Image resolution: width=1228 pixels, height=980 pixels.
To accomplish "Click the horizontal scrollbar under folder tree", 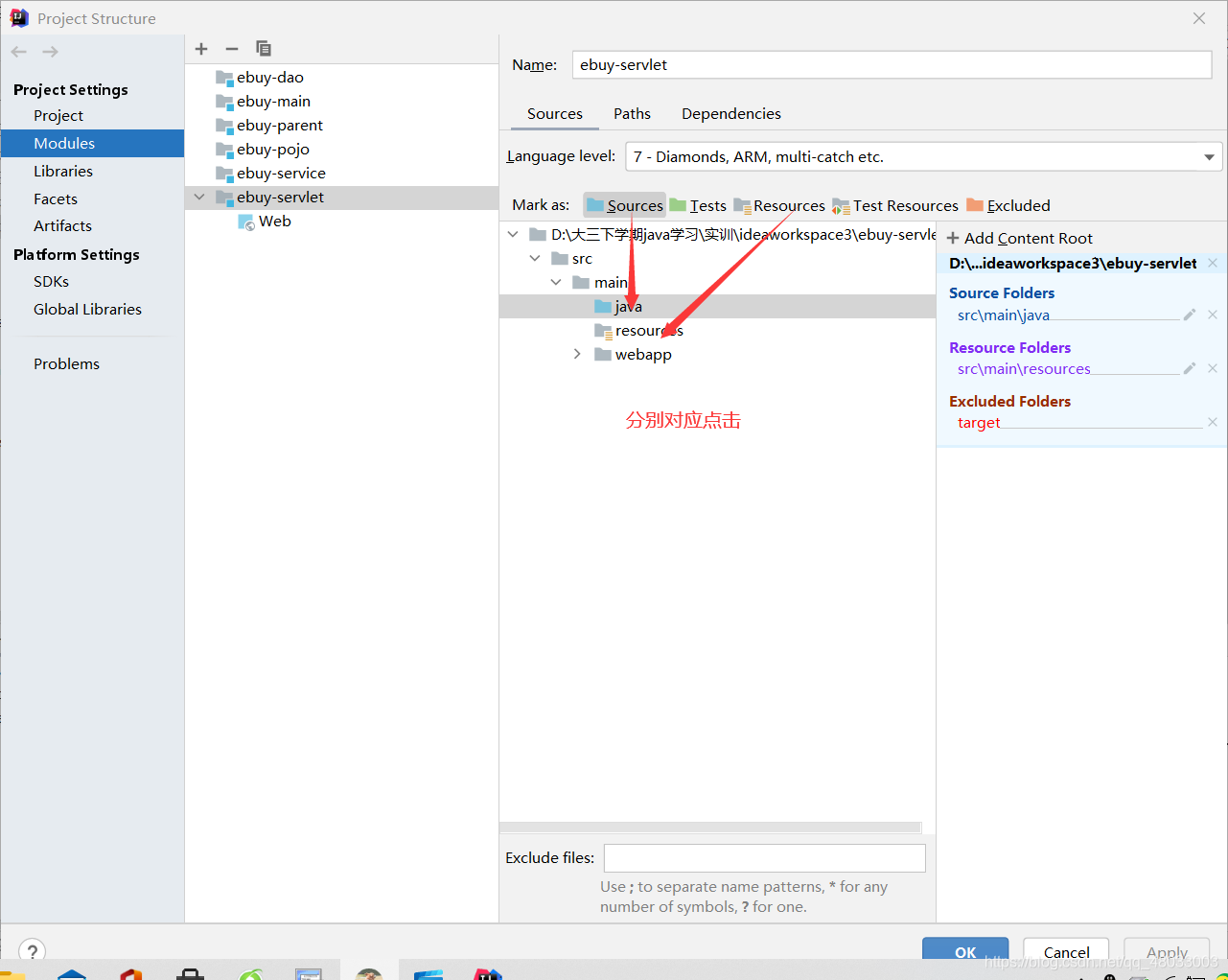I will (x=710, y=828).
